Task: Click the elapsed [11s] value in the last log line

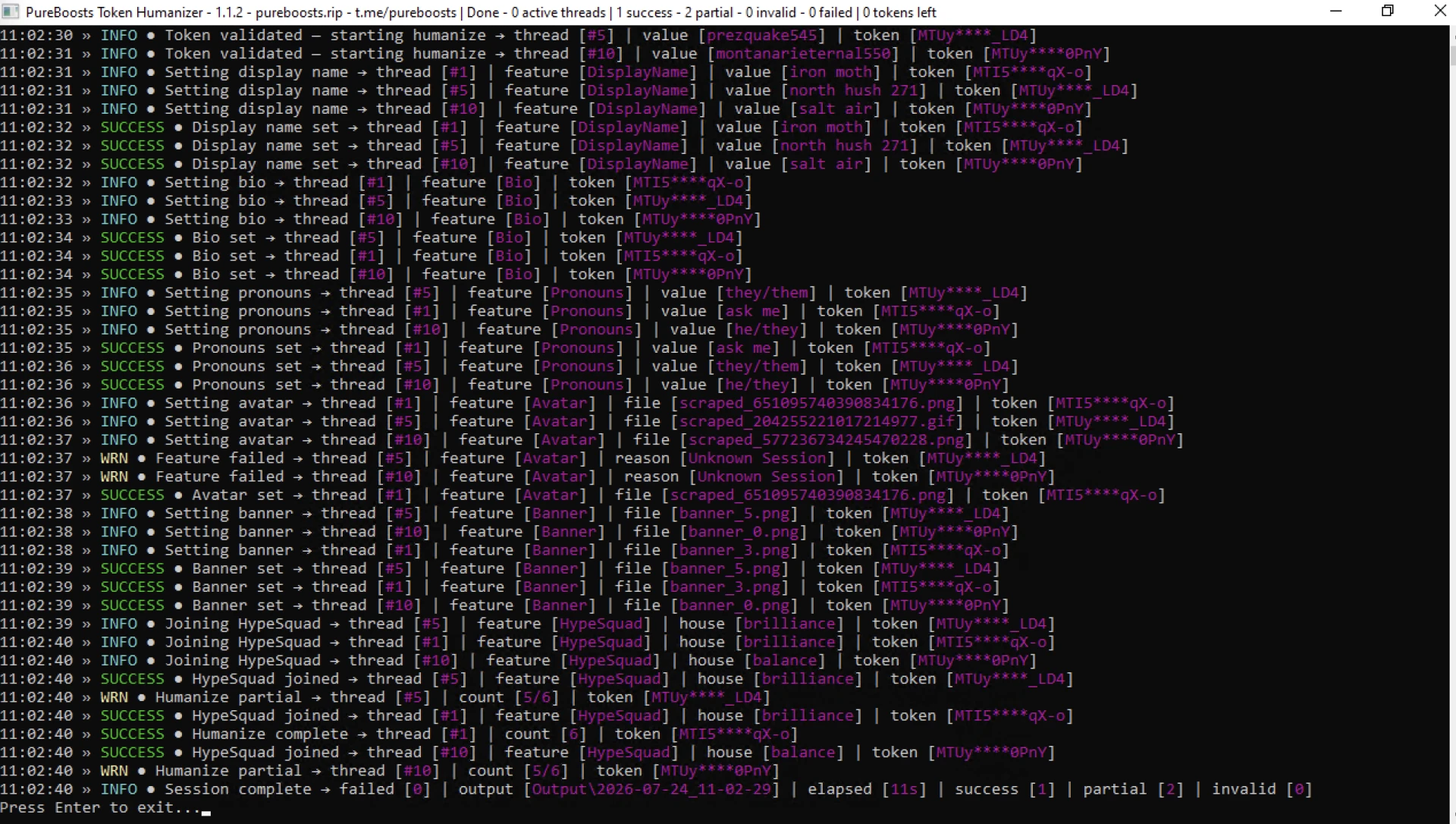Action: tap(904, 789)
